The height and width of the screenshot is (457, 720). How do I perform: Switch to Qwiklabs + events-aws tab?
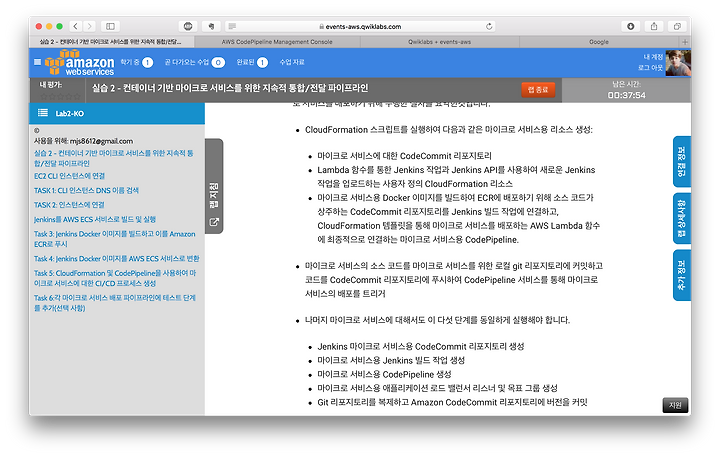tap(439, 42)
